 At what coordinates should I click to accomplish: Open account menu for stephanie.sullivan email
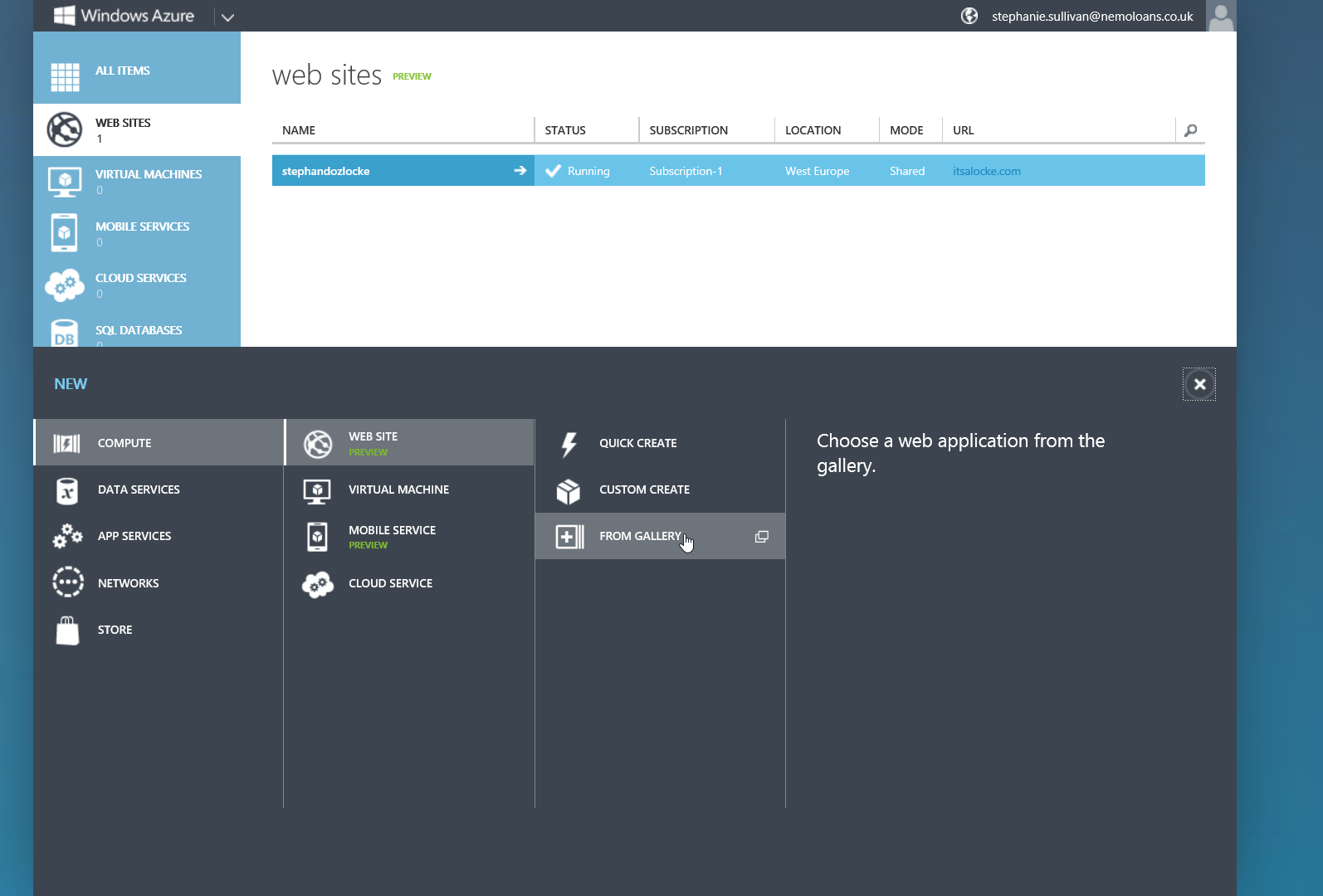[1091, 17]
